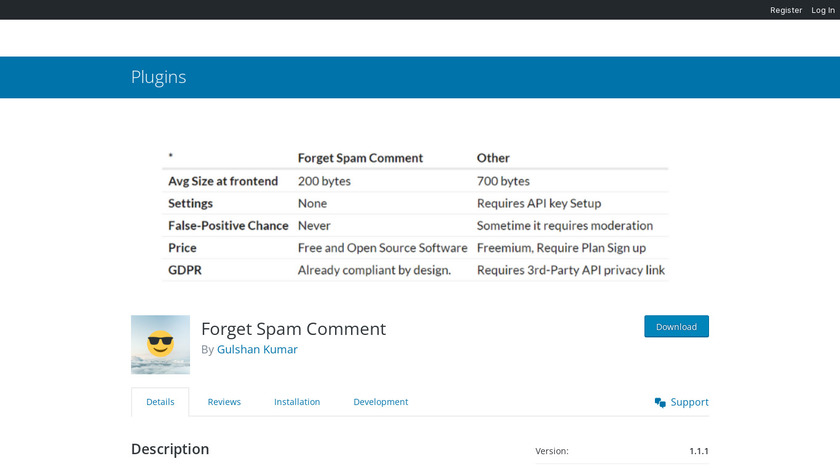Open author Gulshan Kumar's profile
Image resolution: width=840 pixels, height=472 pixels.
[x=257, y=349]
